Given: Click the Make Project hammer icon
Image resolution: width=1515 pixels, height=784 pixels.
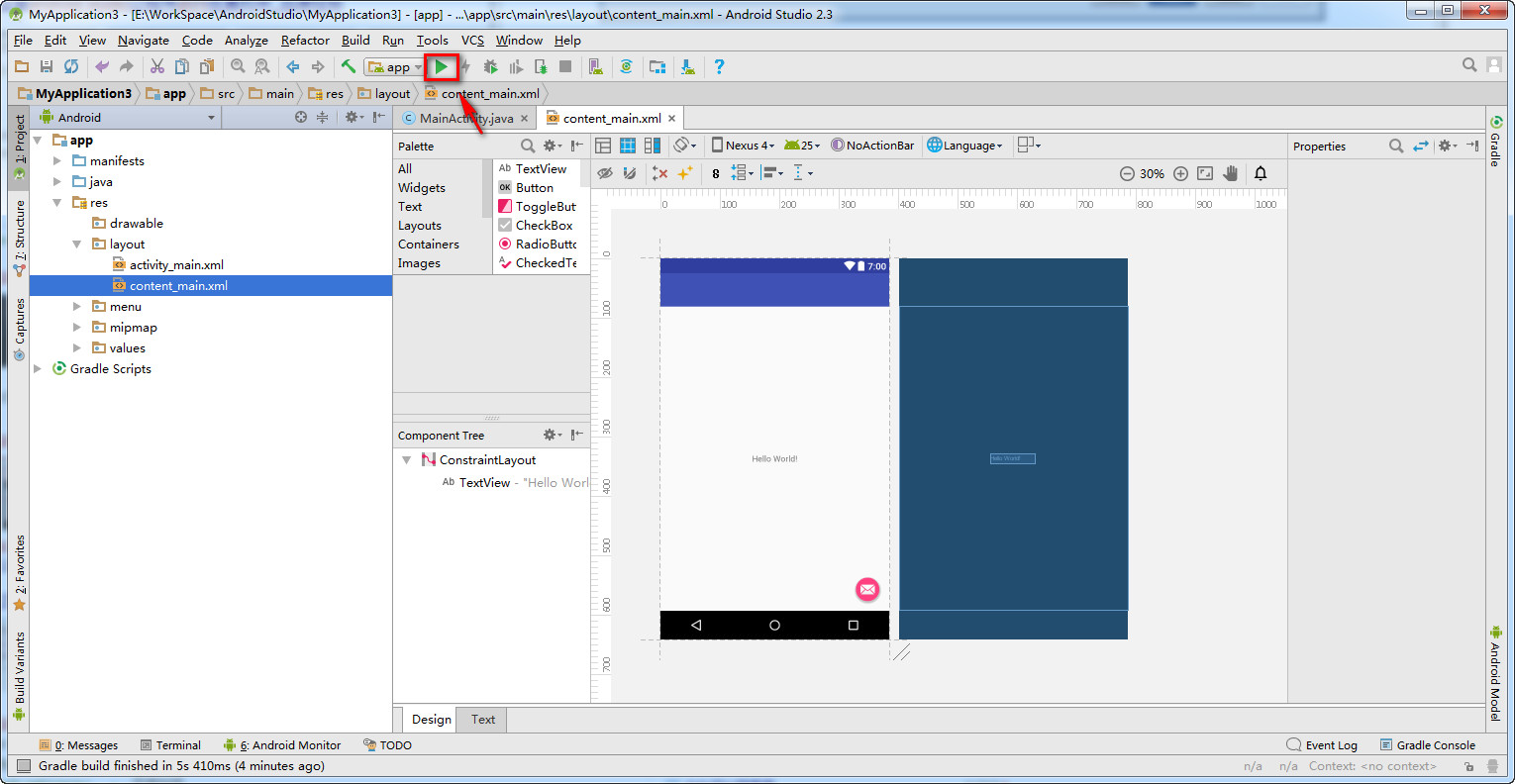Looking at the screenshot, I should coord(349,66).
